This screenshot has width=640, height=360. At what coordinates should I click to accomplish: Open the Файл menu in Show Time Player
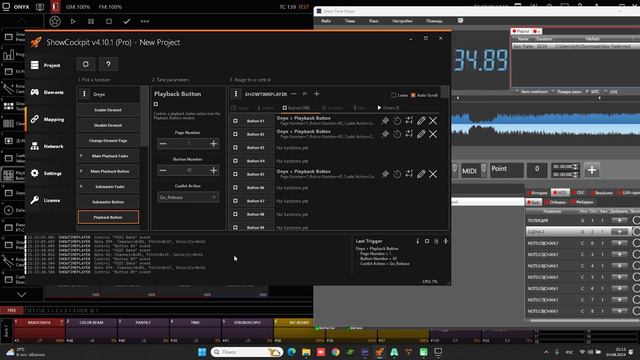(326, 21)
